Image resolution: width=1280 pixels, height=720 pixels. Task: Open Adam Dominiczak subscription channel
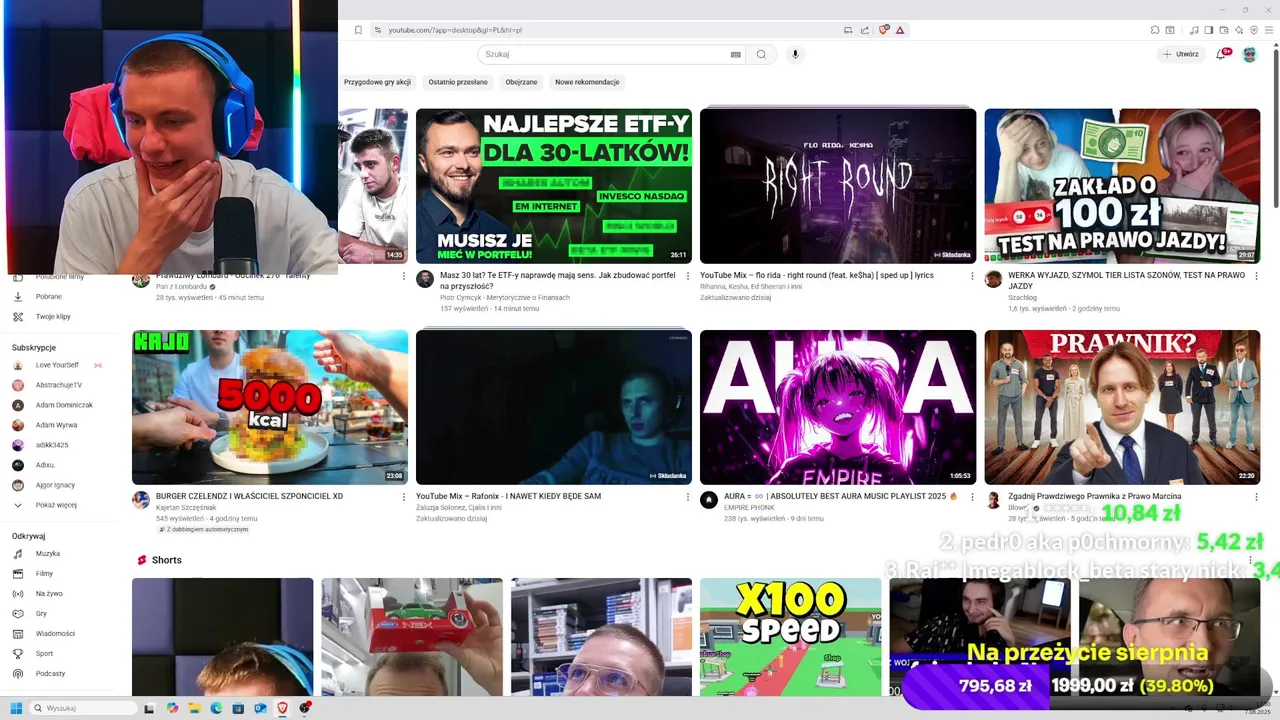63,405
